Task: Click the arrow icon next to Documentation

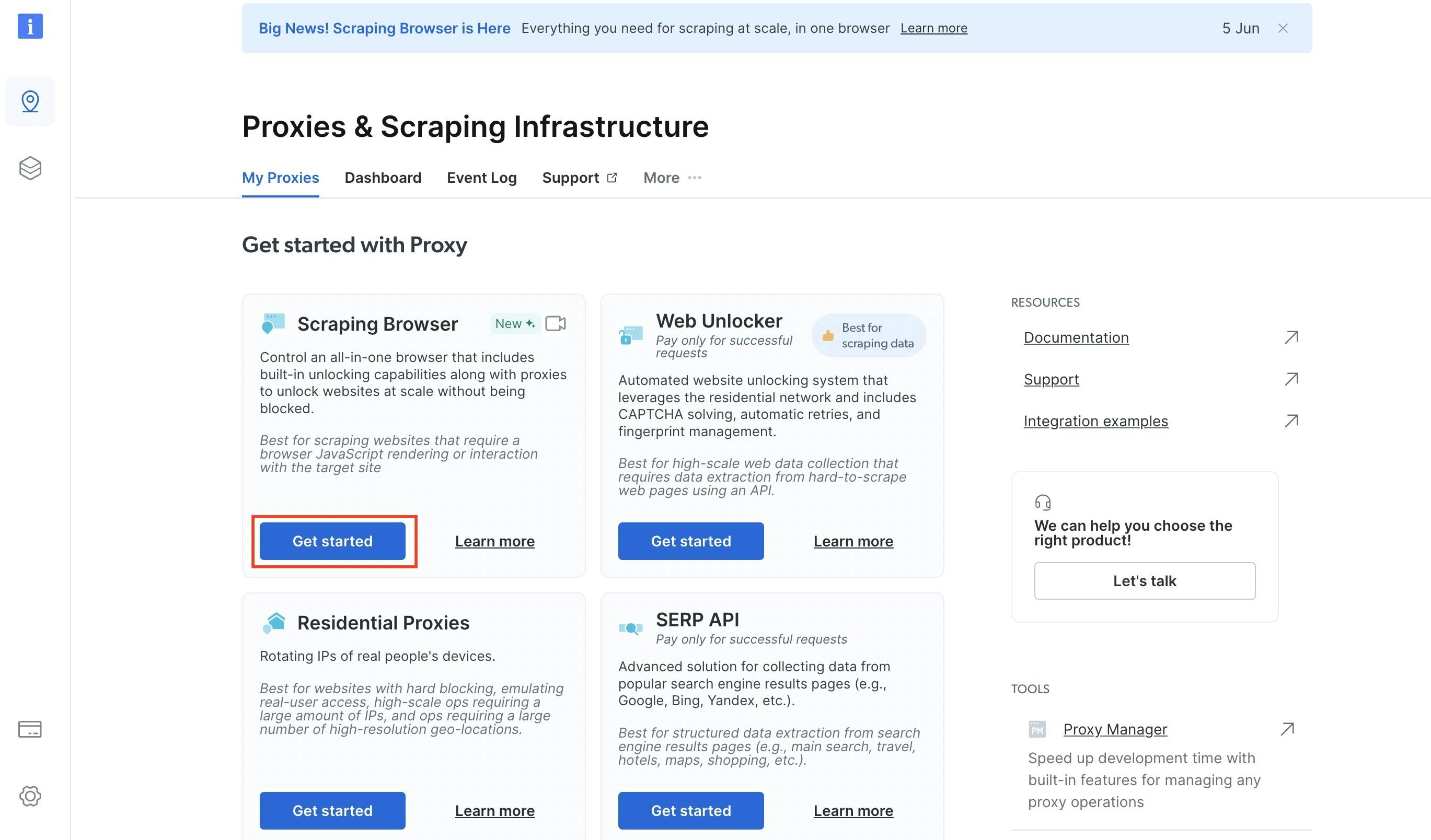Action: click(x=1291, y=337)
